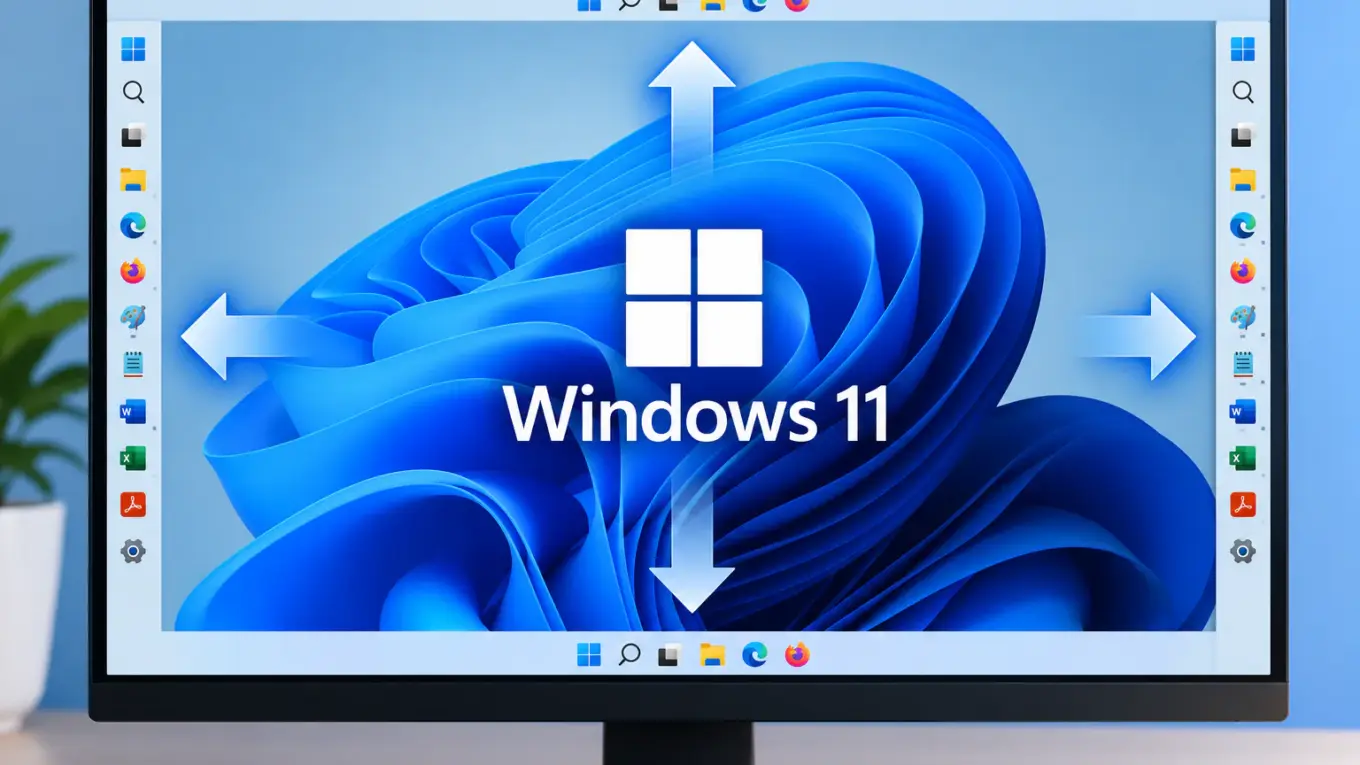Launch Microsoft Edge from the bottom taskbar
The width and height of the screenshot is (1360, 765).
tap(755, 655)
